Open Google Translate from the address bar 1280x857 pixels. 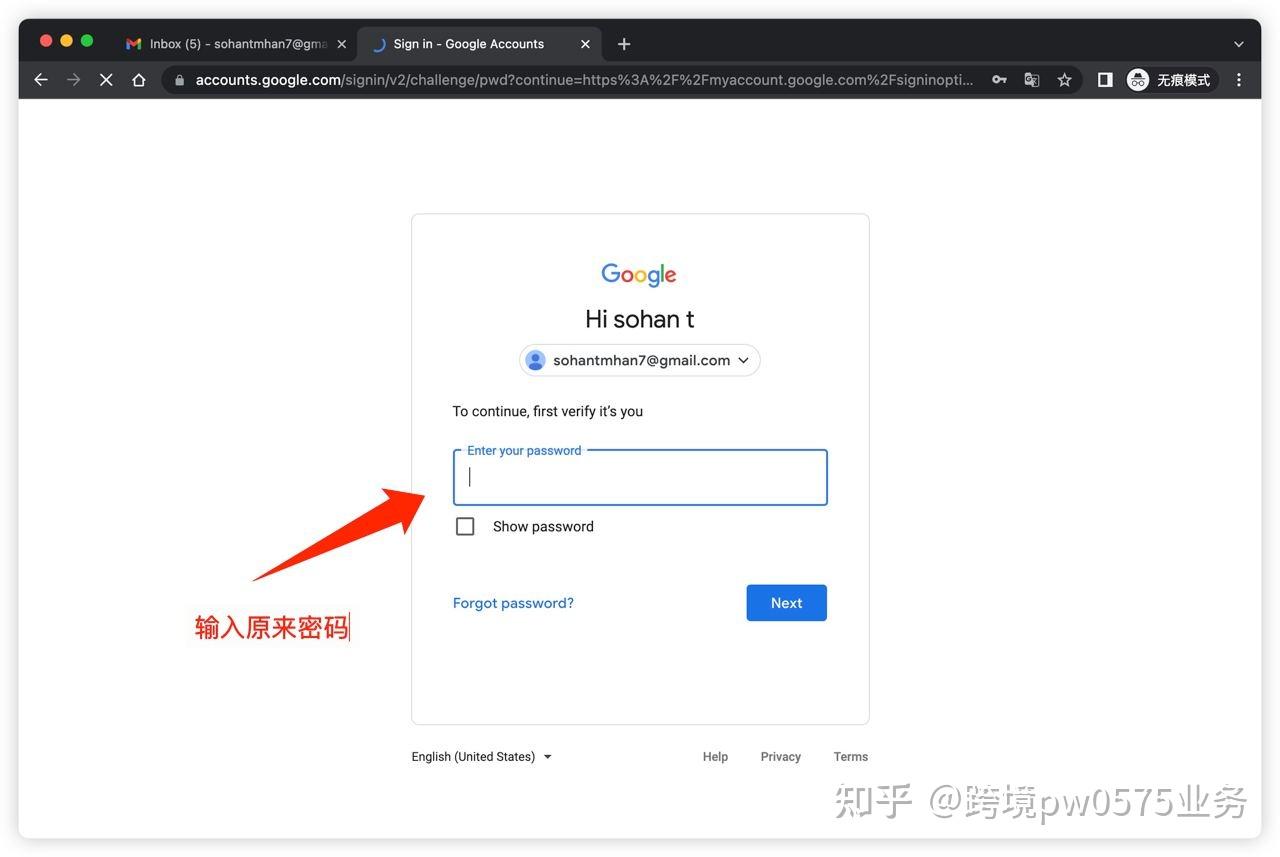1031,79
